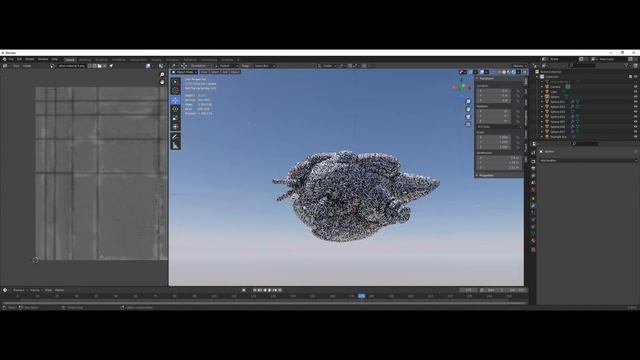Click the outliner filter funnel icon
The height and width of the screenshot is (360, 640).
pyautogui.click(x=627, y=65)
